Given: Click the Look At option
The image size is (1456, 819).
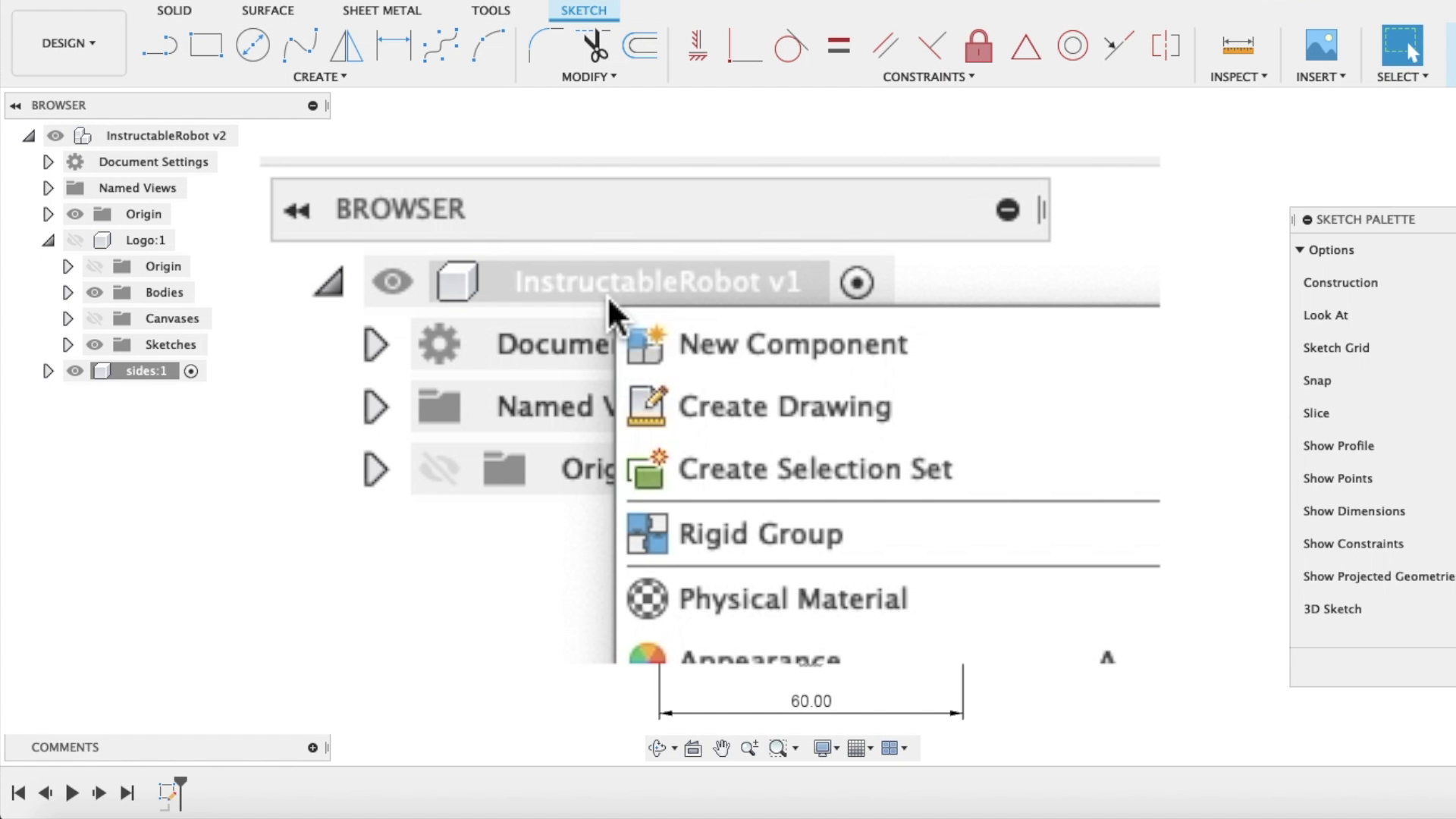Looking at the screenshot, I should [x=1325, y=315].
